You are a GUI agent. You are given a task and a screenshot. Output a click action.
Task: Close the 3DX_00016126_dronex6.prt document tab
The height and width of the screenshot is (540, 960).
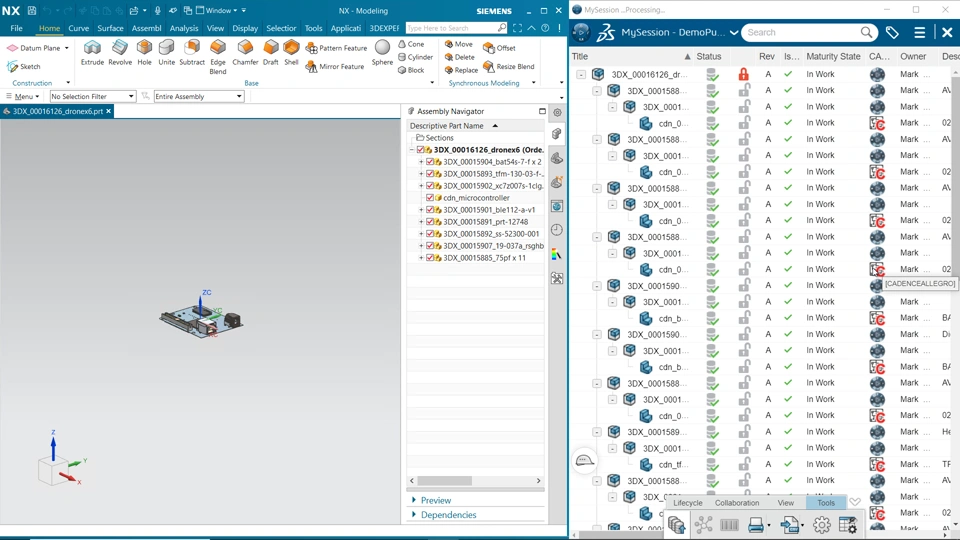(x=108, y=111)
